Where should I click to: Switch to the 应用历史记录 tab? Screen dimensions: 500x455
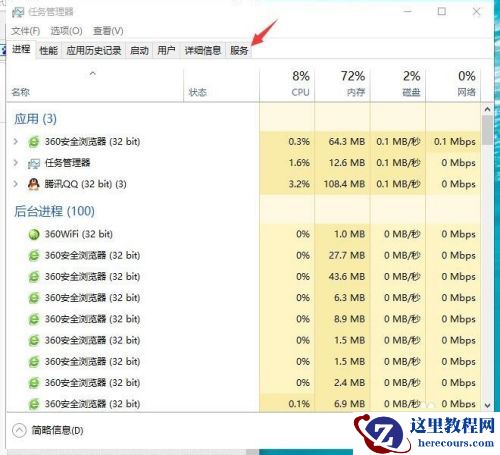pos(94,51)
